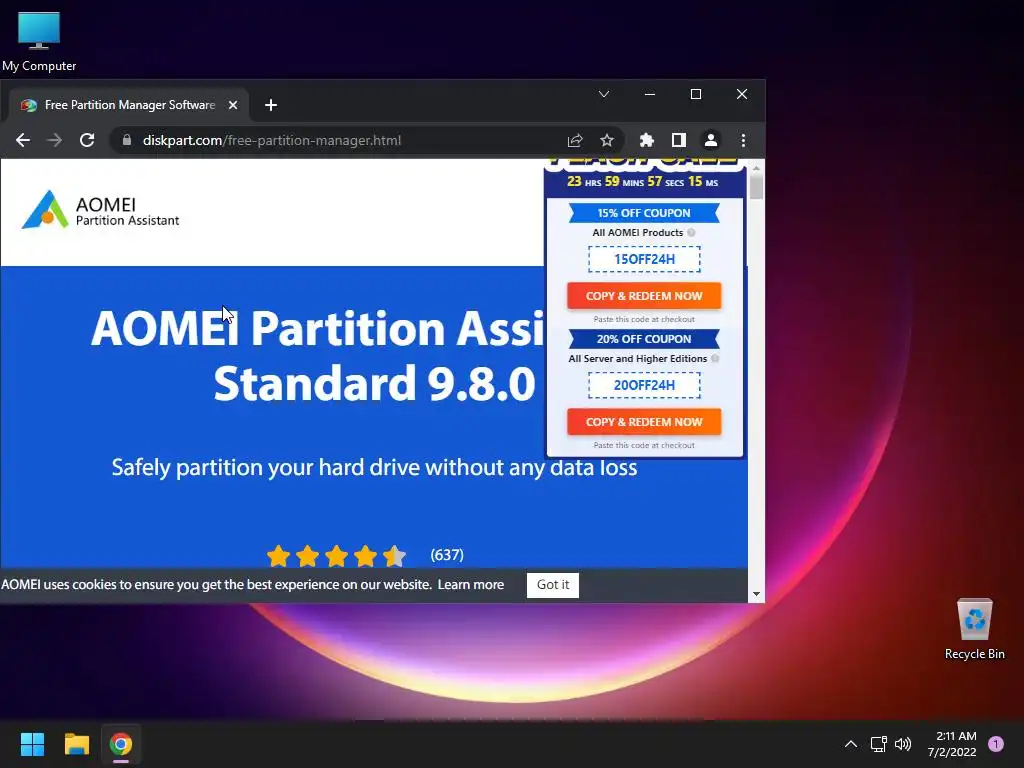
Task: Minimize the Chrome window
Action: pos(650,94)
